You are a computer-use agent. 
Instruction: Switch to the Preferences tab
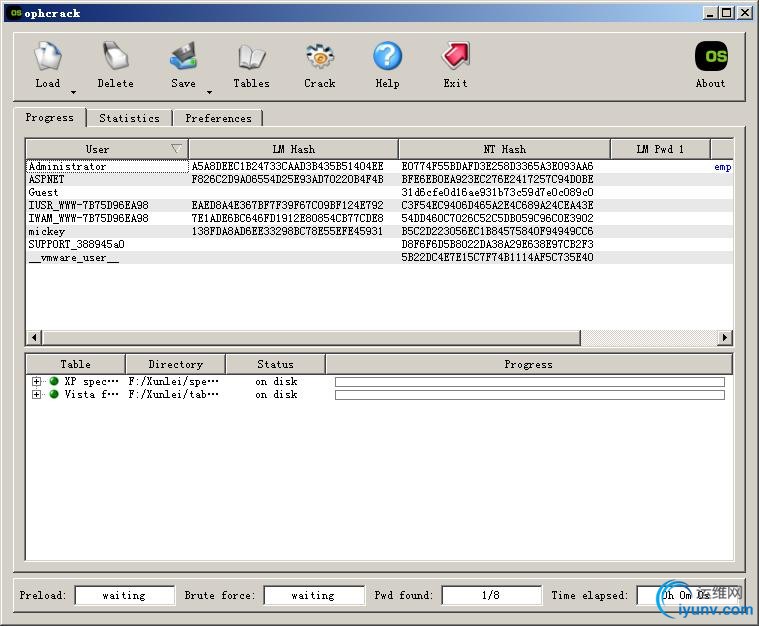pos(218,118)
